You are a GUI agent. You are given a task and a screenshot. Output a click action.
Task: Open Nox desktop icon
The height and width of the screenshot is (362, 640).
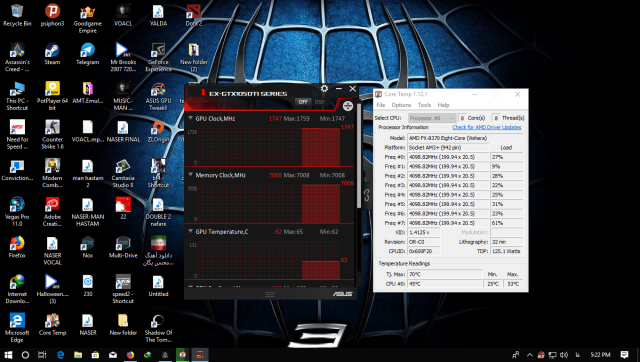87,247
